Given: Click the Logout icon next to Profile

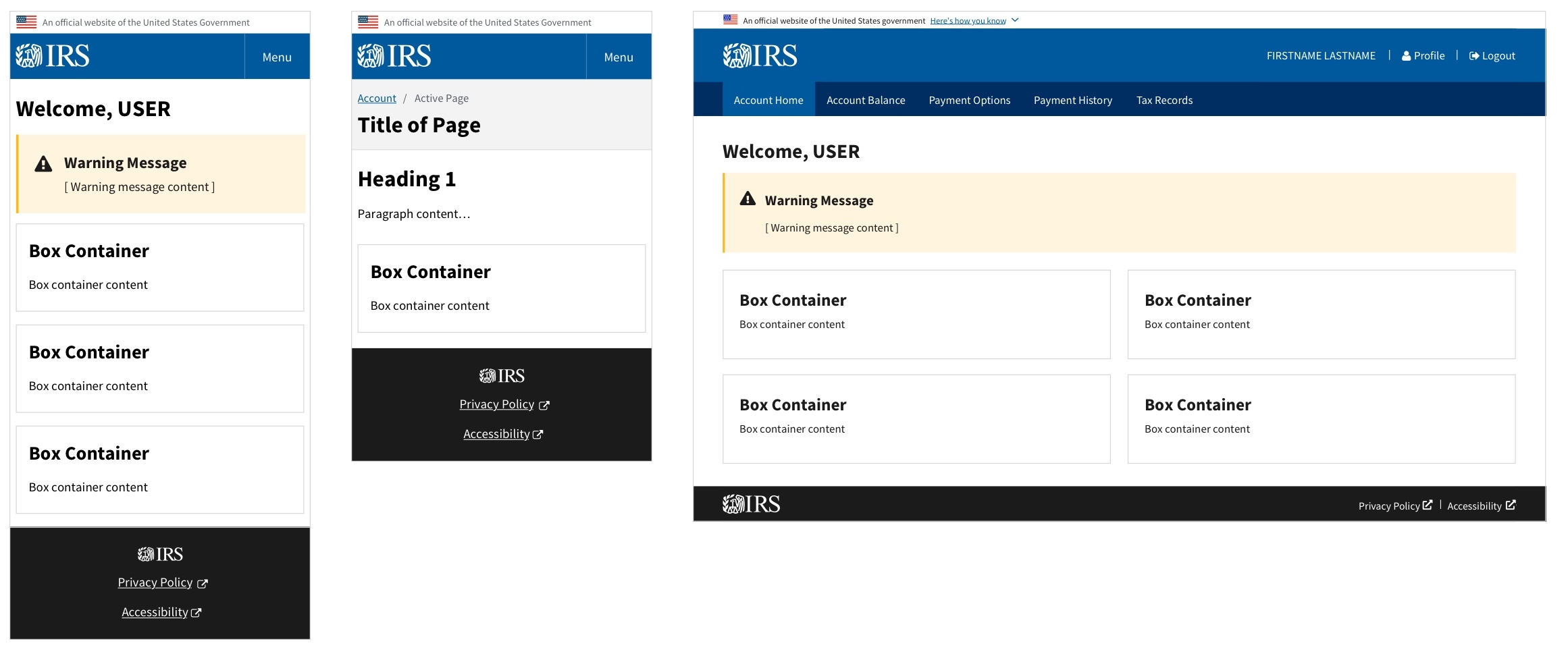Looking at the screenshot, I should click(x=1474, y=55).
